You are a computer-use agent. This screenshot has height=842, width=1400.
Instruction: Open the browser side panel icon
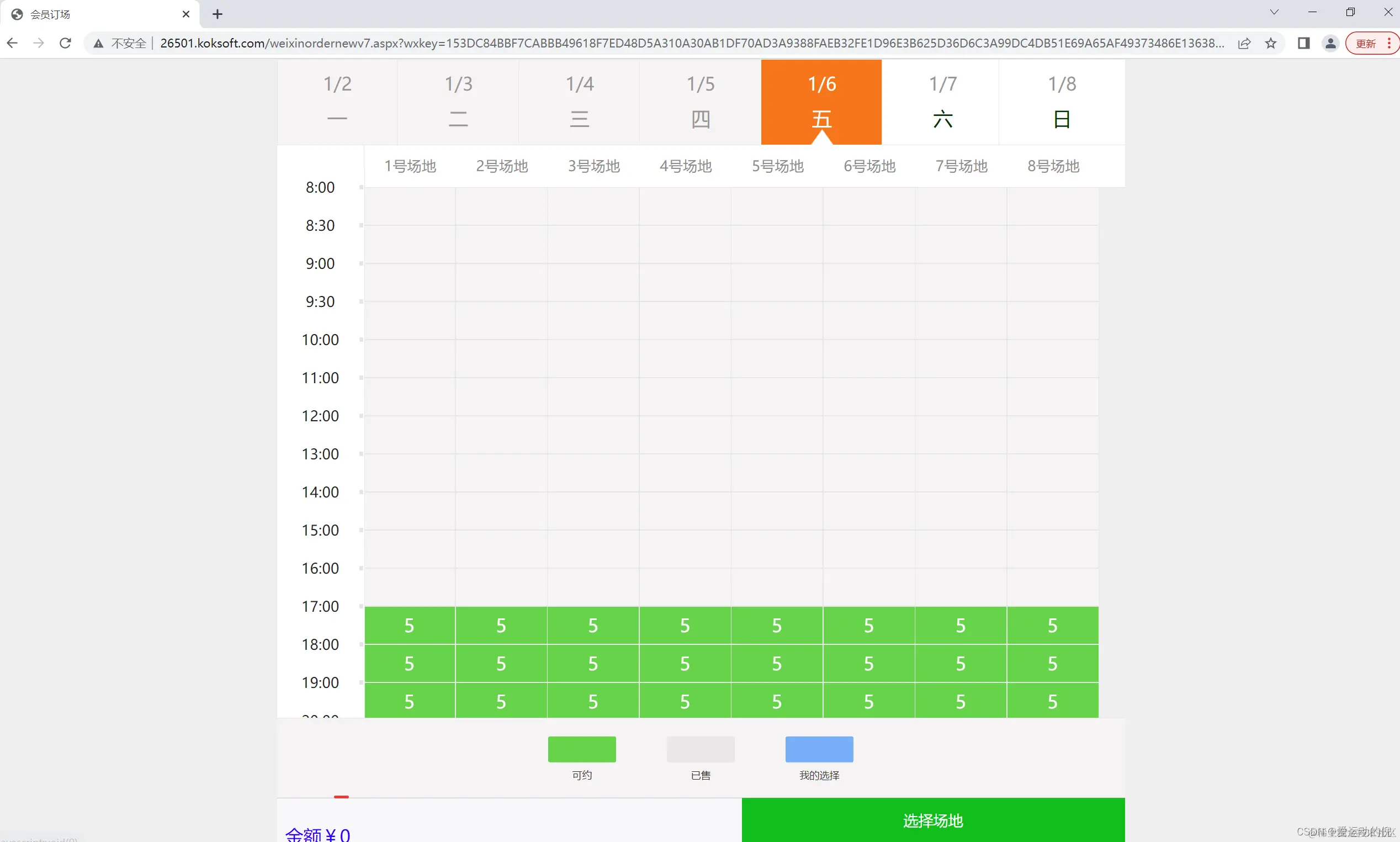coord(1303,43)
